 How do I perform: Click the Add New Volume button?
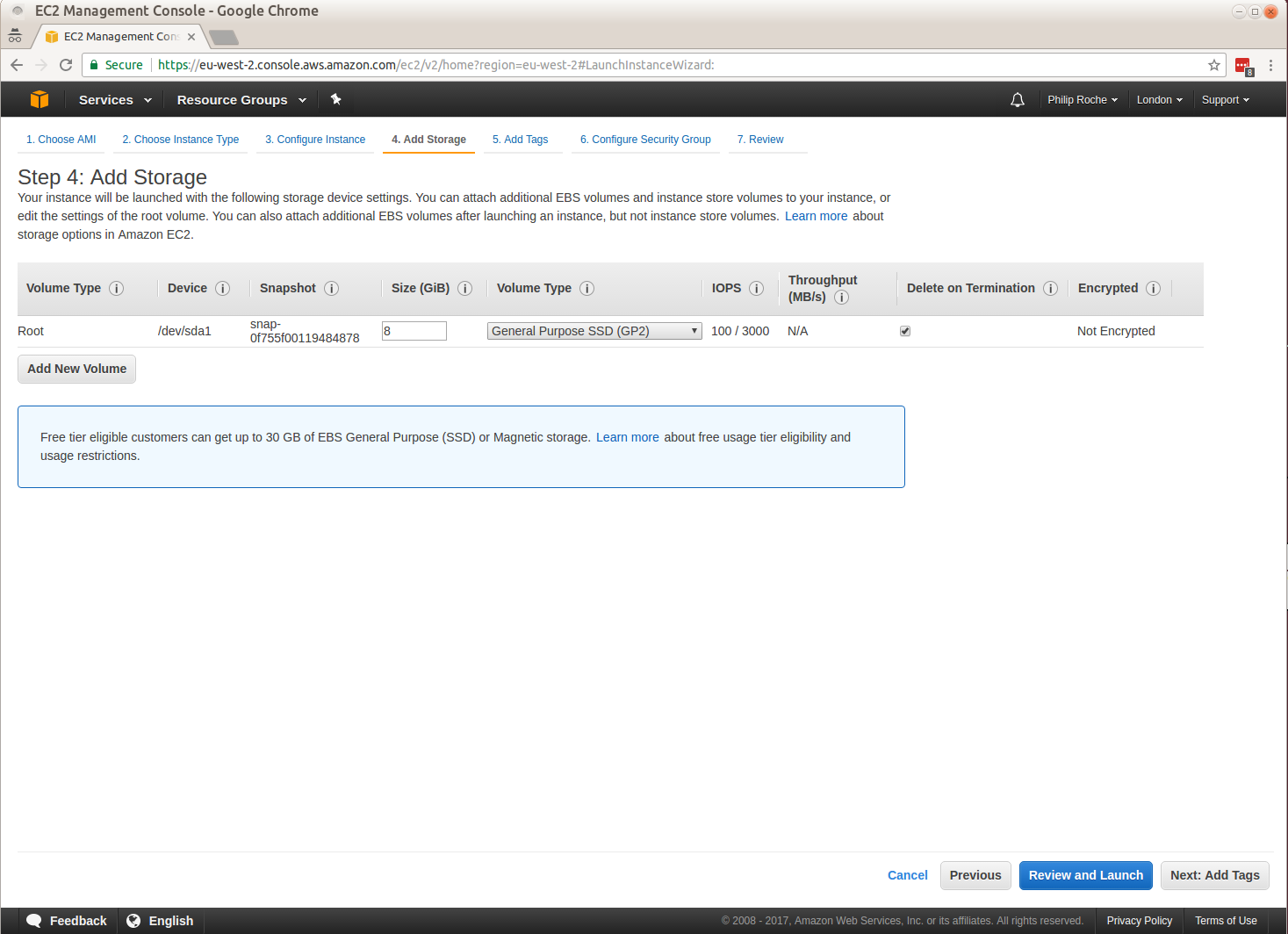tap(77, 369)
